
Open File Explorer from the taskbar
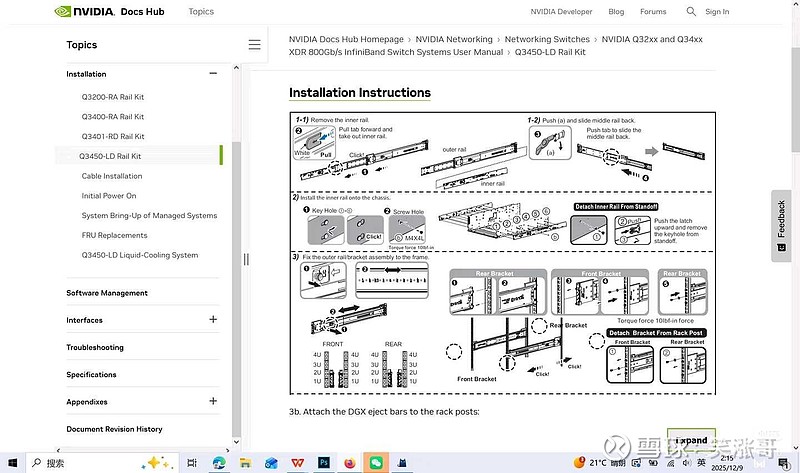click(x=245, y=463)
